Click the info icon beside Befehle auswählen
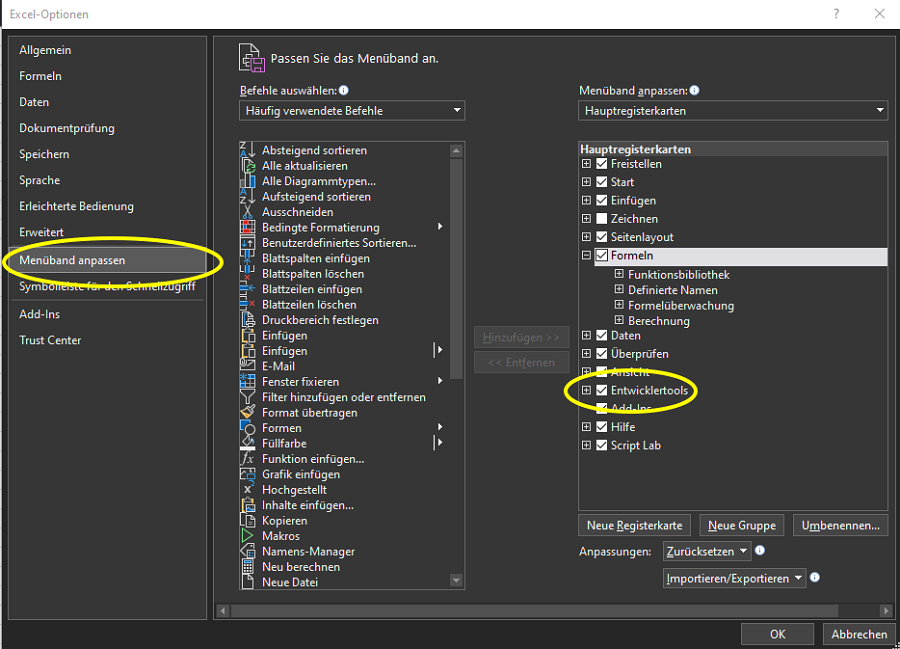 pos(344,90)
